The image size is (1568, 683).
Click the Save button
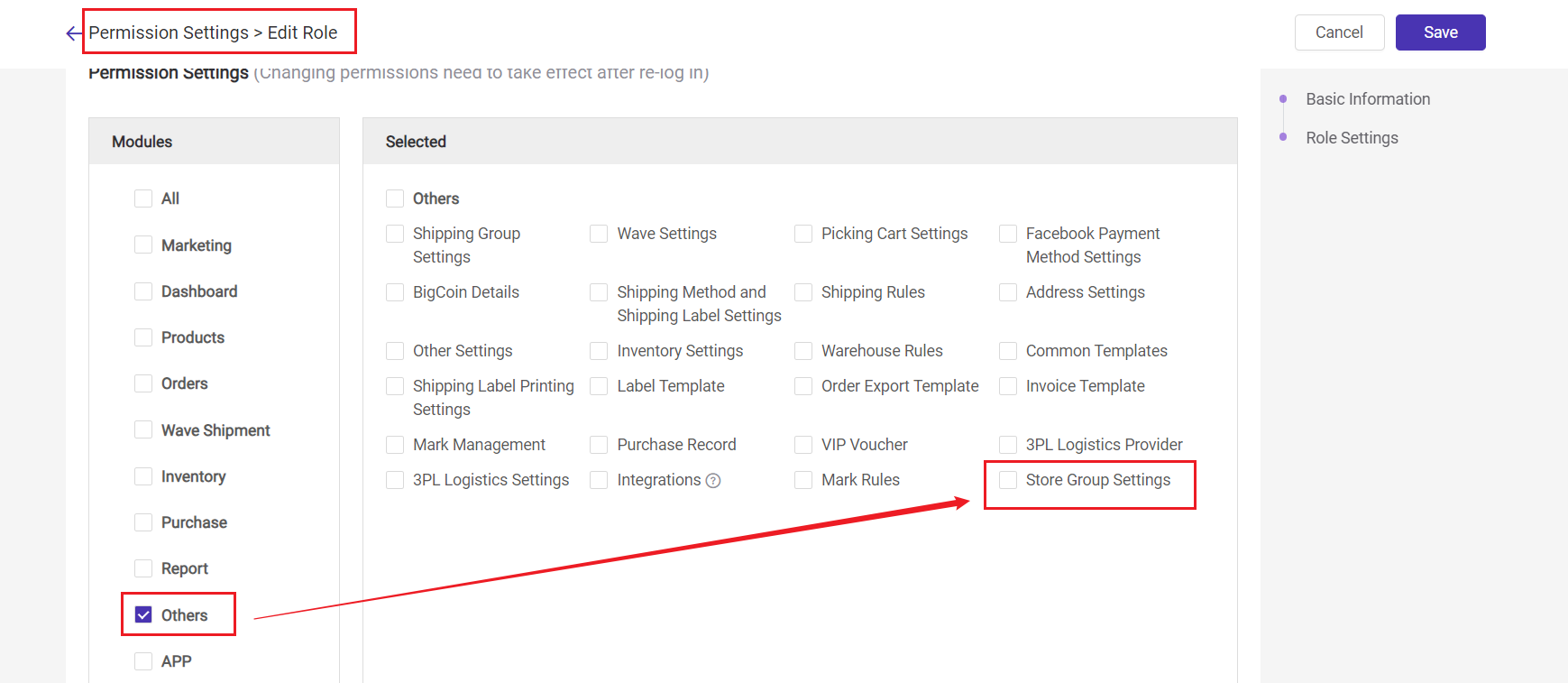[x=1440, y=32]
